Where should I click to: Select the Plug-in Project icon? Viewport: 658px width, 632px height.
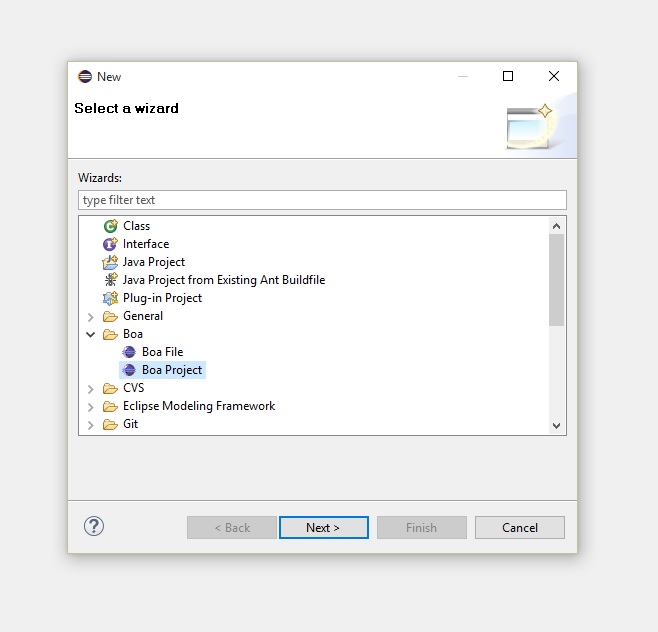pyautogui.click(x=110, y=298)
